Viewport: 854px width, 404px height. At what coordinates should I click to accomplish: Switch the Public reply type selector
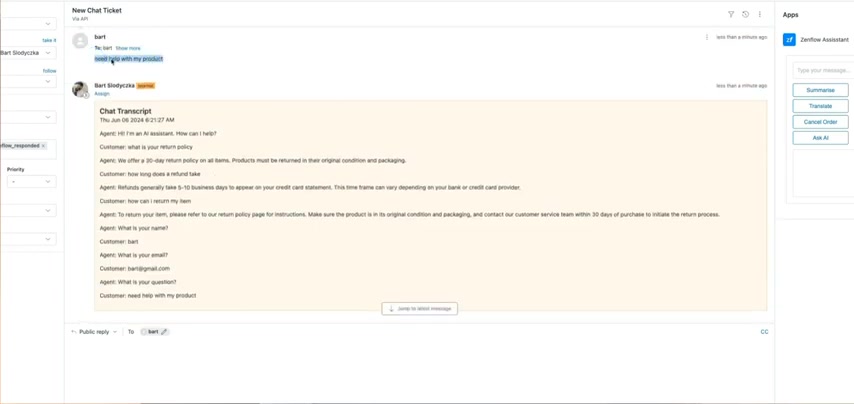click(x=94, y=332)
